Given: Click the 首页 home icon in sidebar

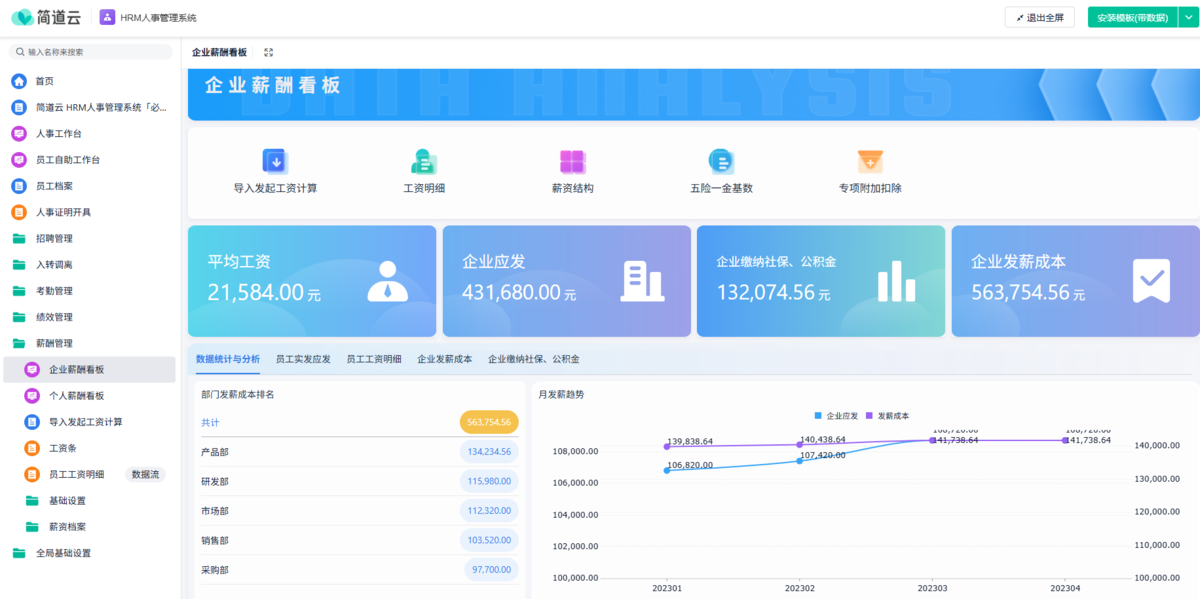Looking at the screenshot, I should click(19, 81).
